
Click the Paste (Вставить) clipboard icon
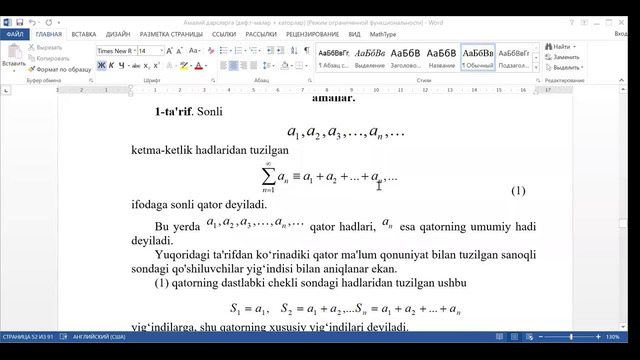coord(14,51)
